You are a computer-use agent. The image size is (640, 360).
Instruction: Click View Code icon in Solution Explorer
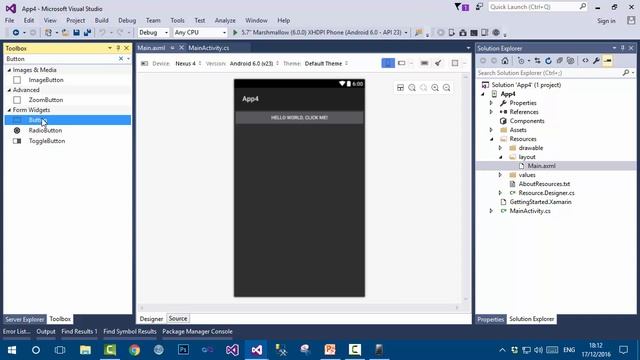(x=585, y=61)
